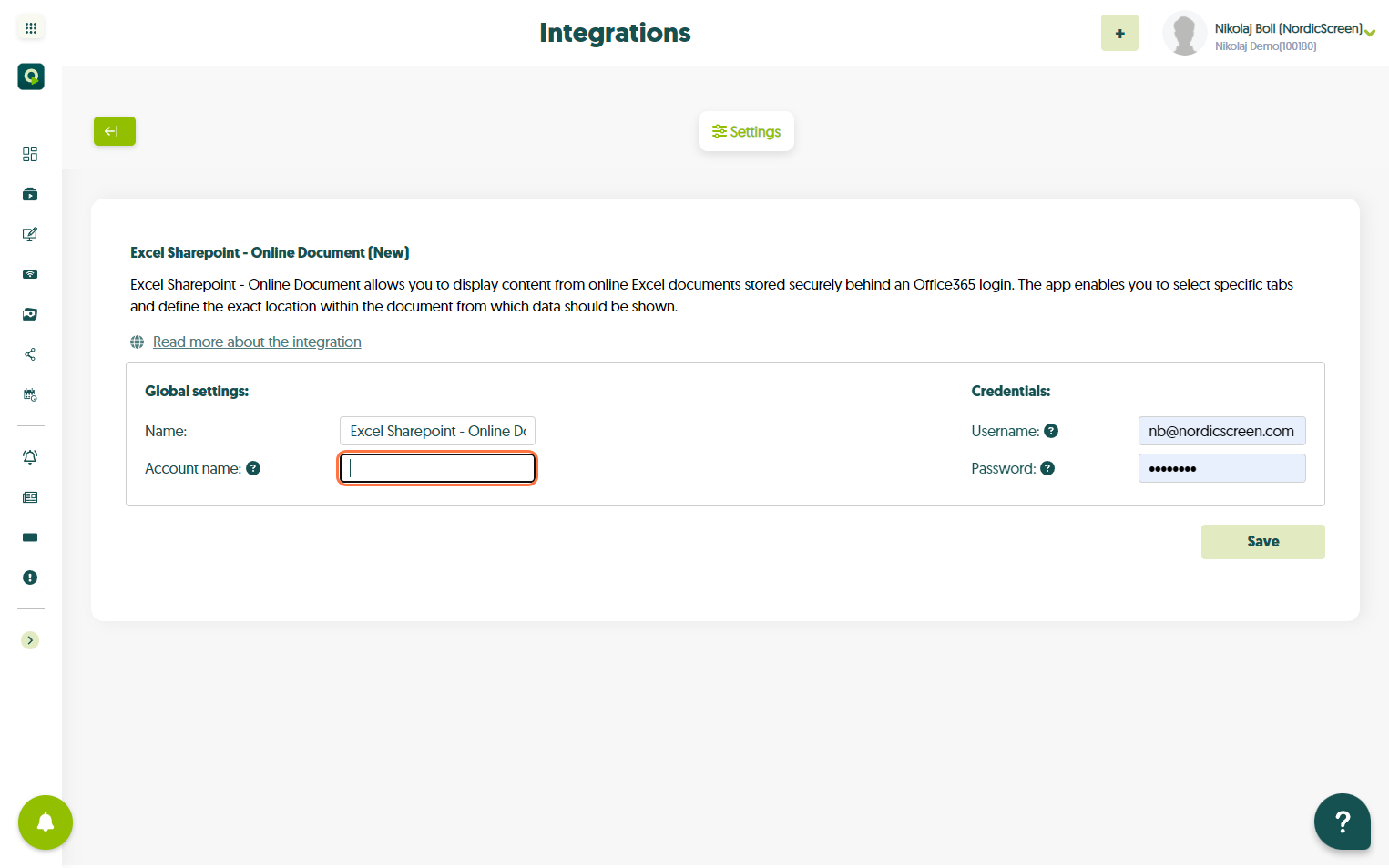Show Username help tooltip icon
The width and height of the screenshot is (1389, 868).
1051,431
